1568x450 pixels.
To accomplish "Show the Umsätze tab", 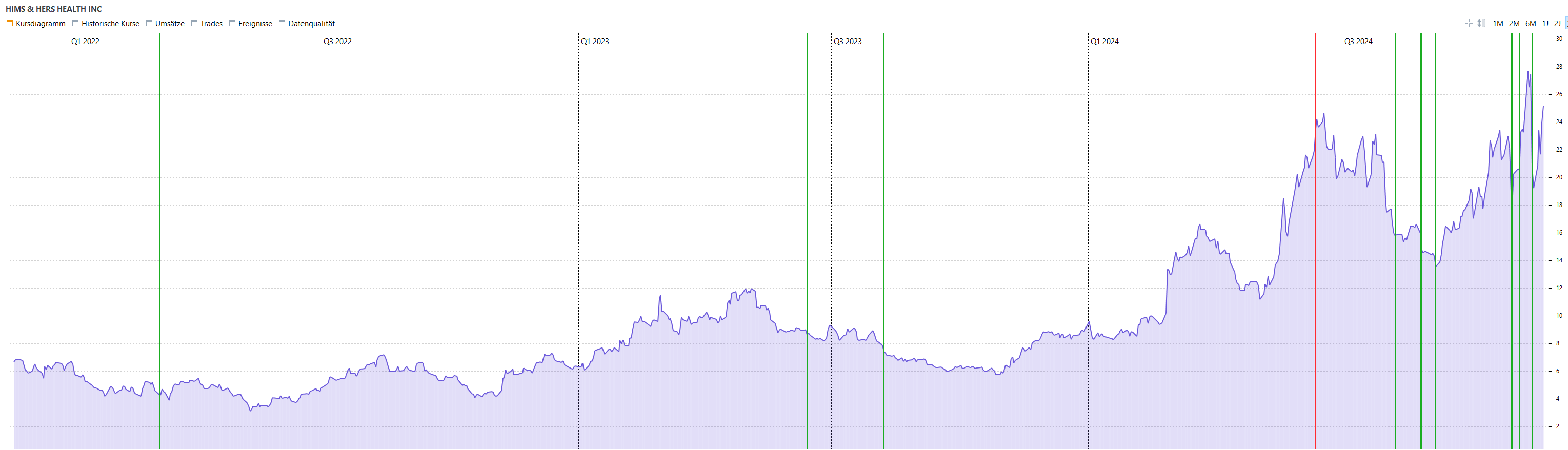I will coord(165,24).
